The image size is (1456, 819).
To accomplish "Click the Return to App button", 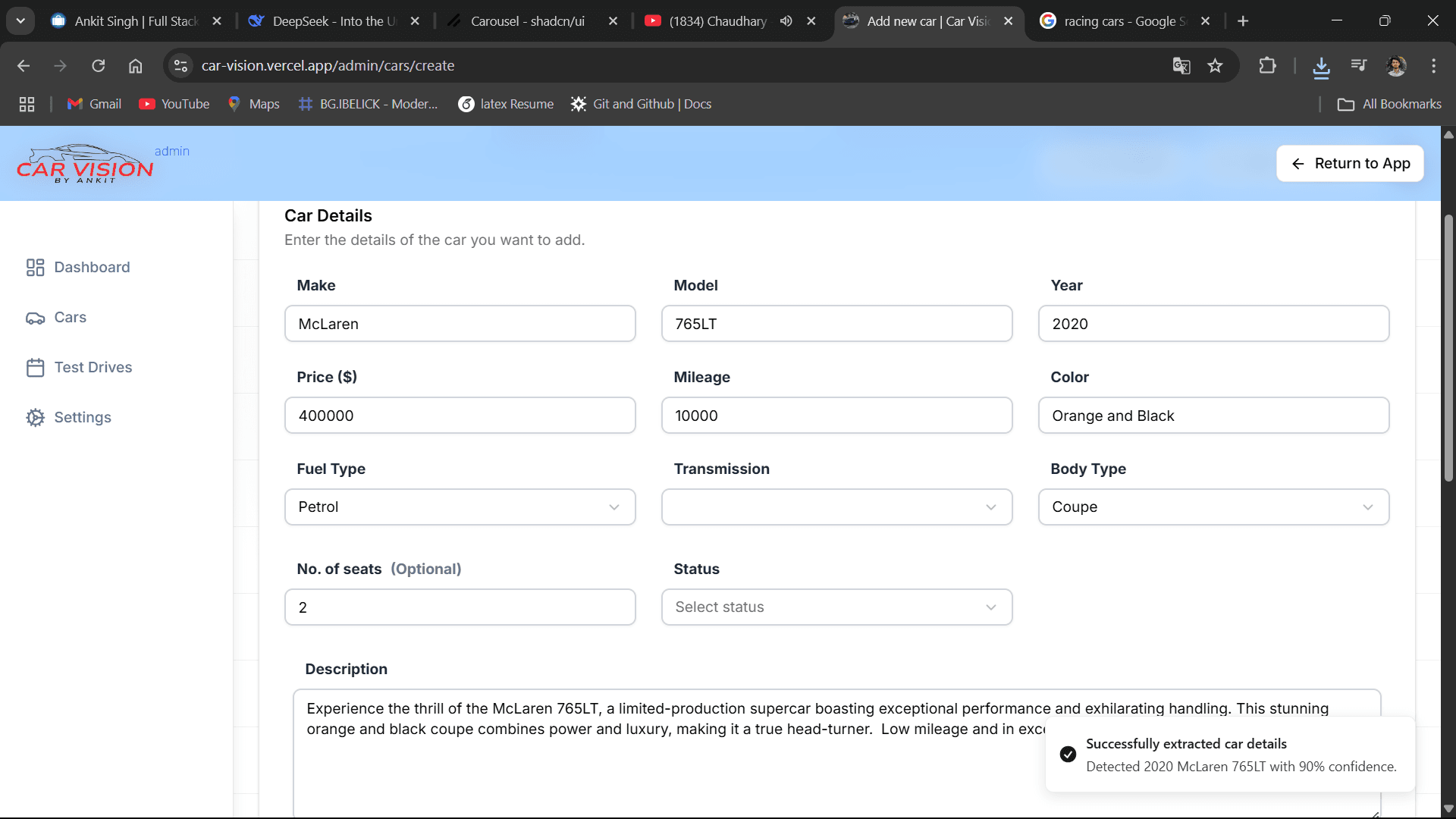I will (x=1350, y=164).
